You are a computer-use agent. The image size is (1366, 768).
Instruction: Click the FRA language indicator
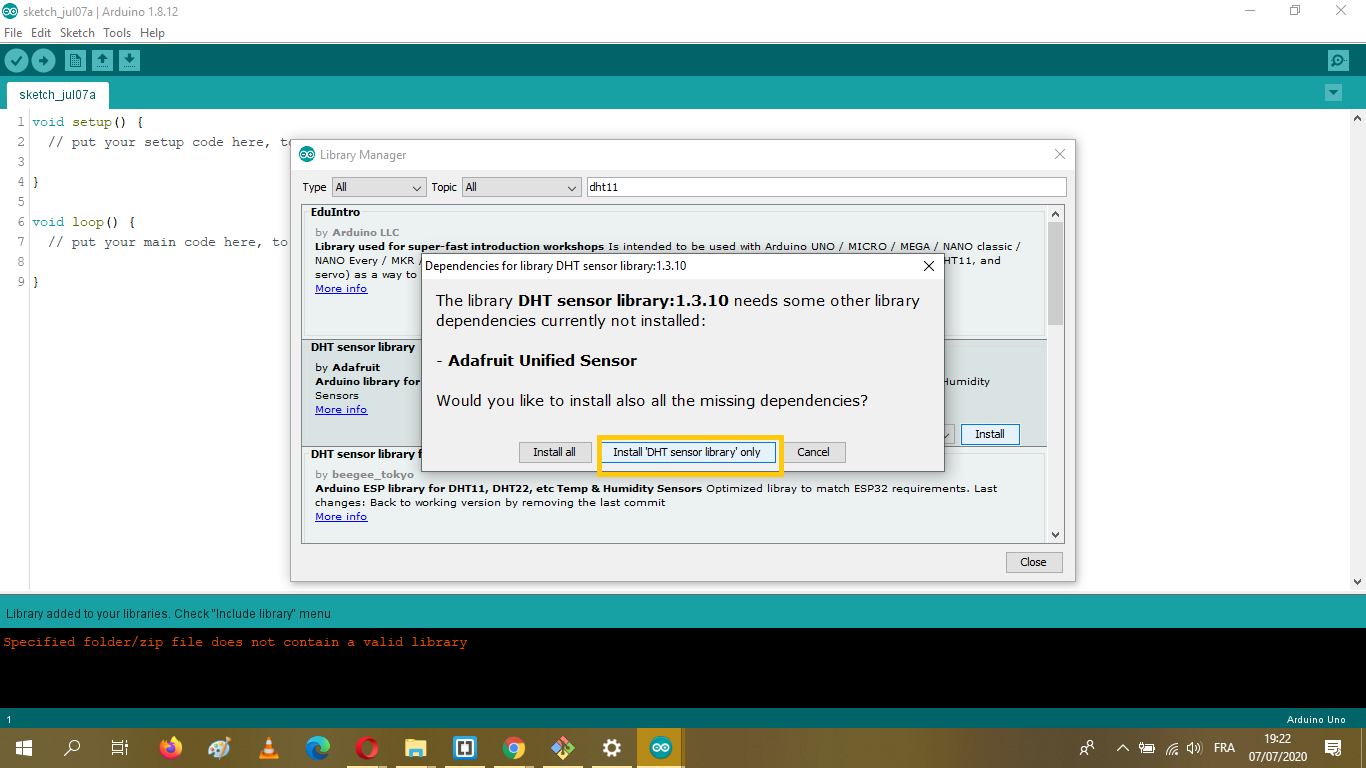(x=1224, y=748)
